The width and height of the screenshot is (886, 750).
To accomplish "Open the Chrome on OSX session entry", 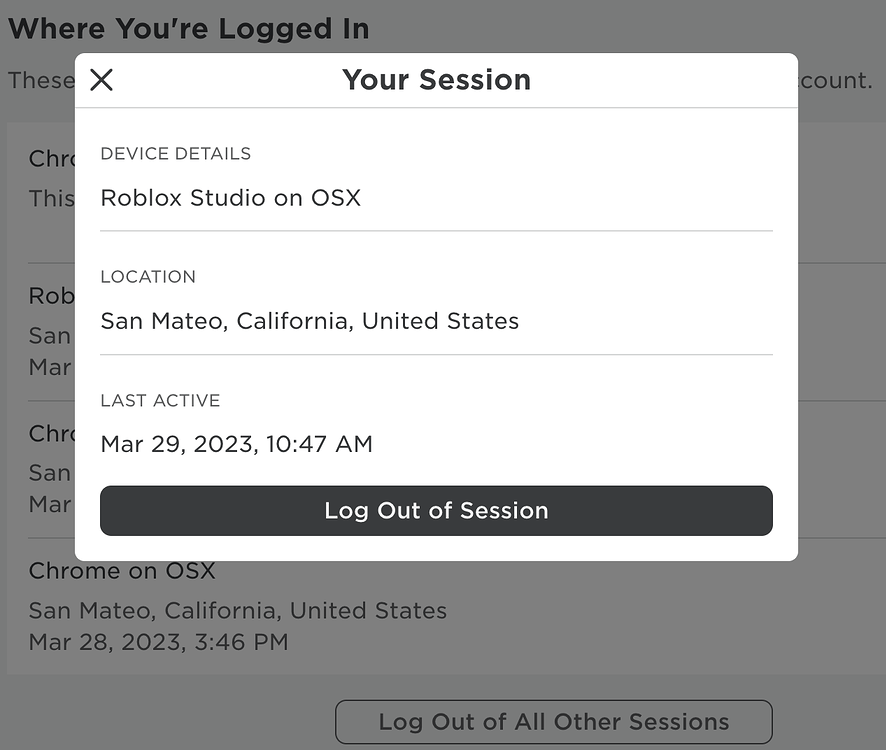I will pos(122,570).
